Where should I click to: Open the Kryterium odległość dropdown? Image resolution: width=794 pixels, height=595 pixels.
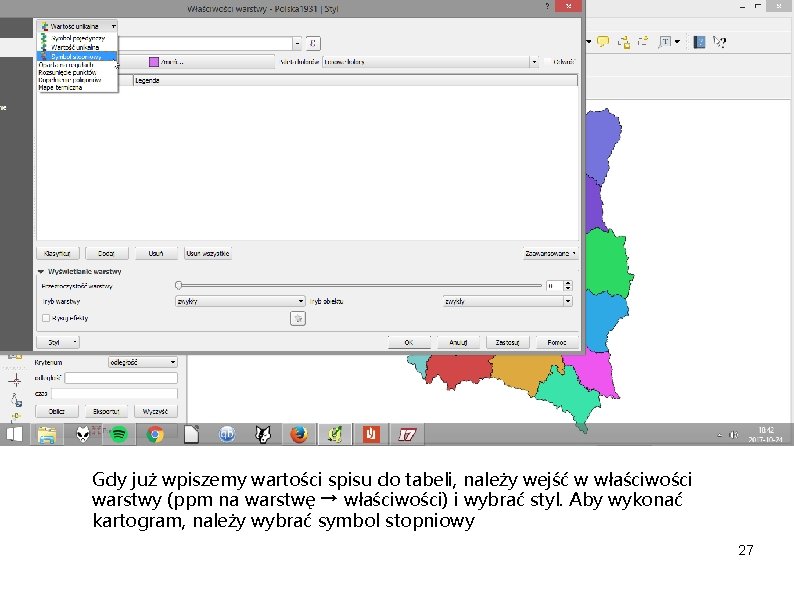coord(143,363)
